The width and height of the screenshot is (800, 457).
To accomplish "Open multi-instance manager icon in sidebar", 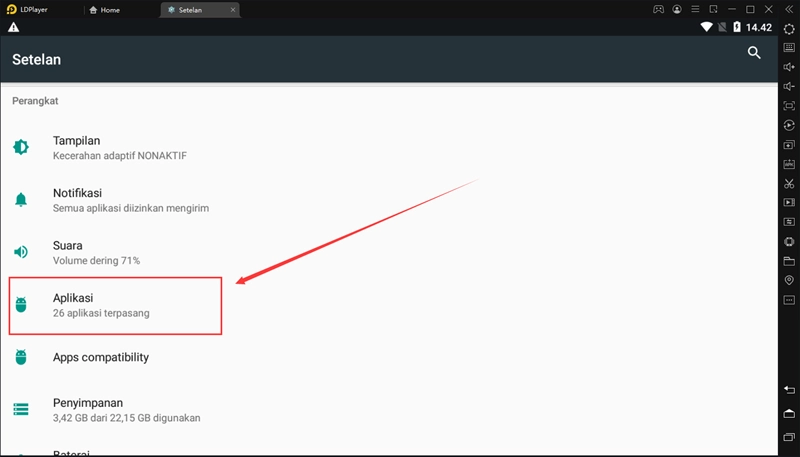I will 789,145.
